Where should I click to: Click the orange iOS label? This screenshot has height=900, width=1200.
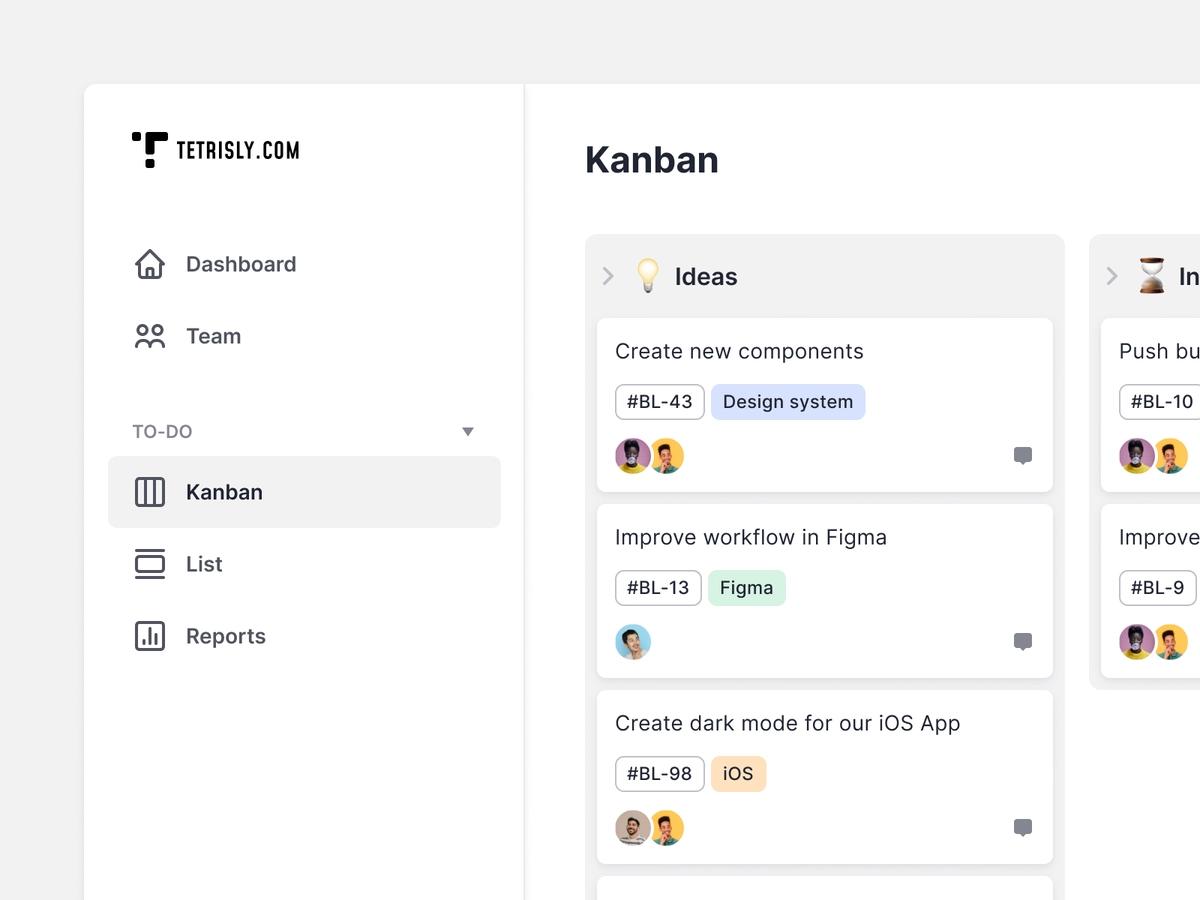(x=738, y=774)
